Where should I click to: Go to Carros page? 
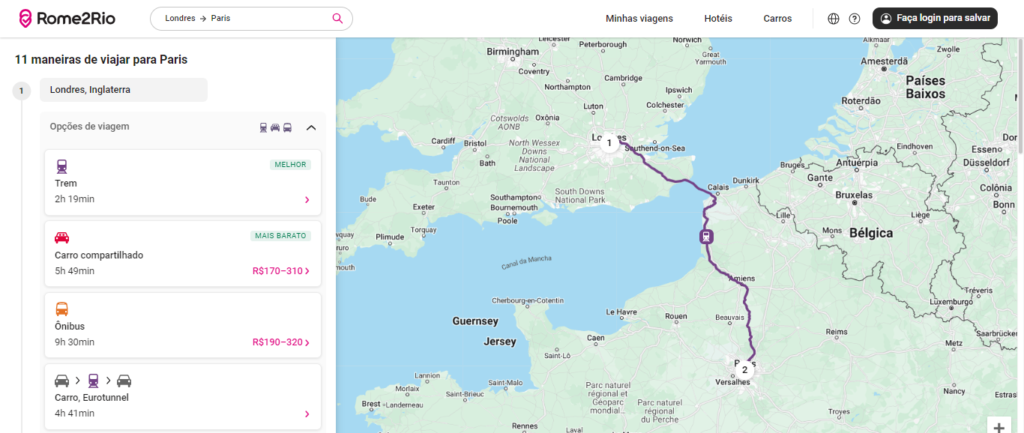pyautogui.click(x=777, y=18)
